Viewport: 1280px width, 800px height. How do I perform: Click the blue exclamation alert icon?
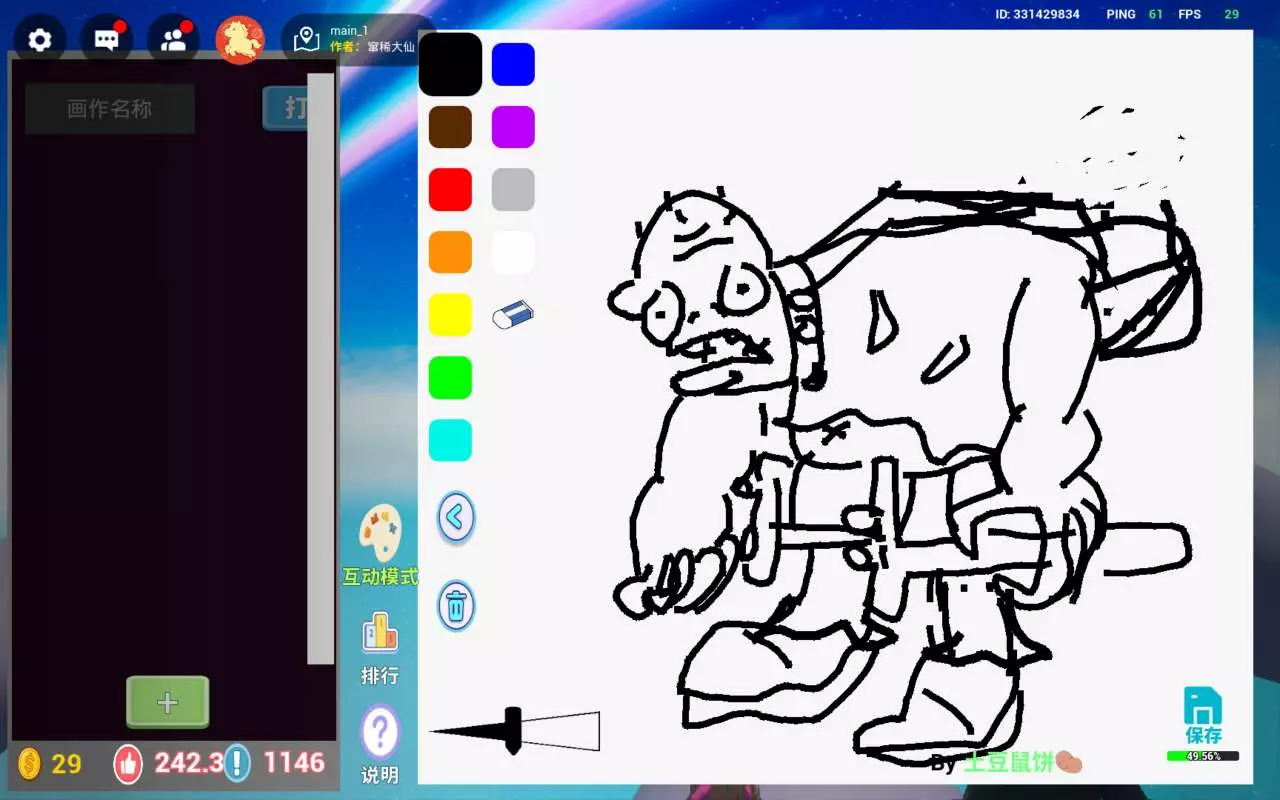(237, 763)
